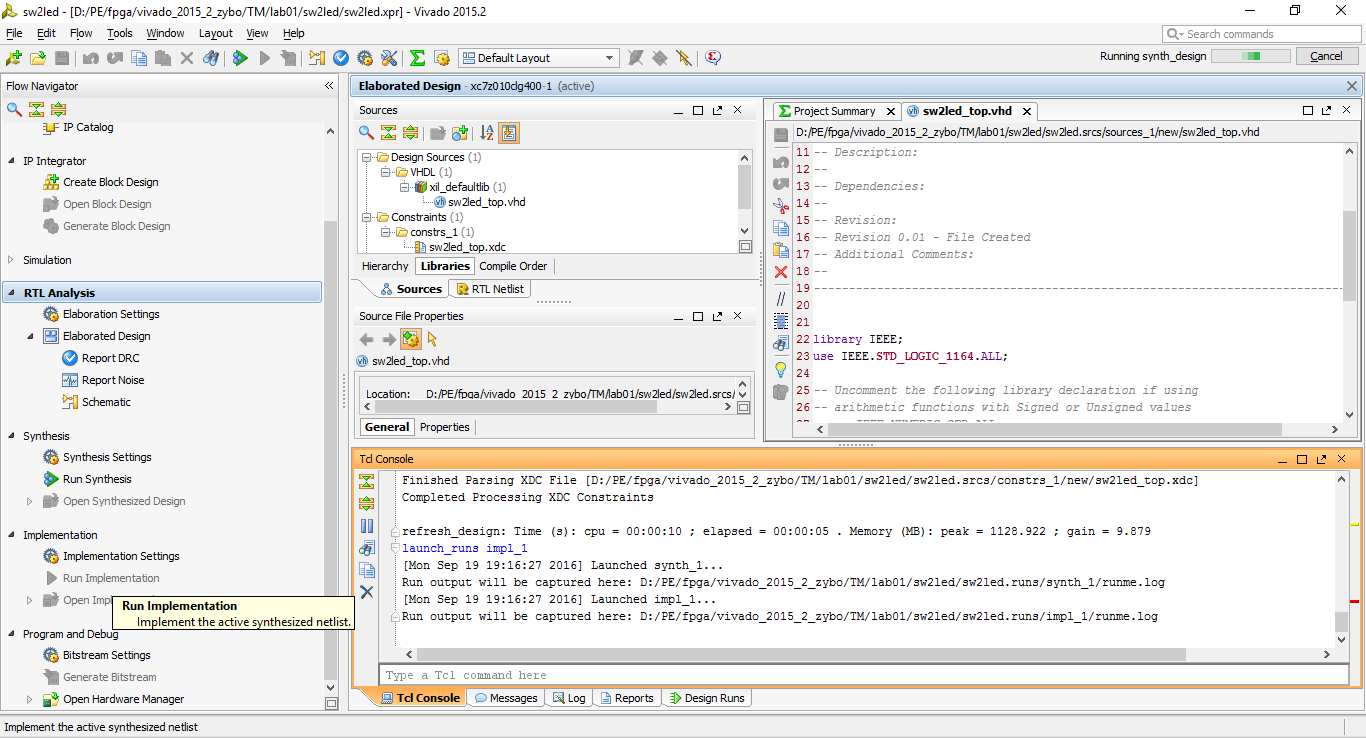
Task: Collapse the Flow Navigator with double chevron
Action: pyautogui.click(x=329, y=86)
